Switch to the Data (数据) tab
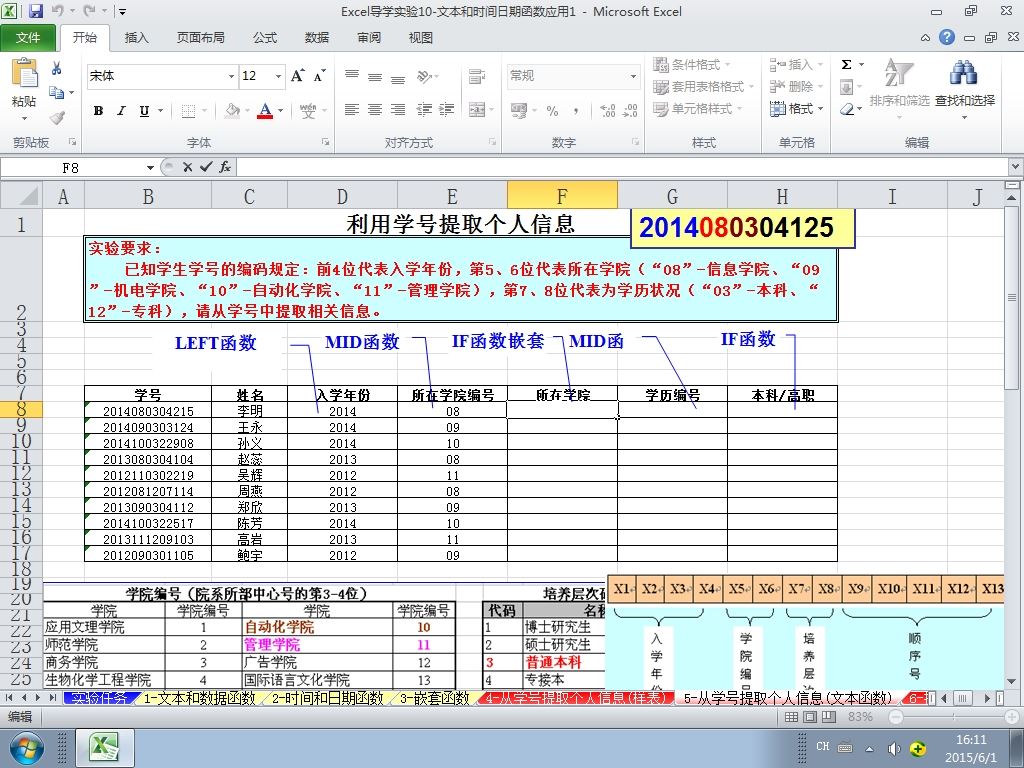1024x768 pixels. pos(317,38)
